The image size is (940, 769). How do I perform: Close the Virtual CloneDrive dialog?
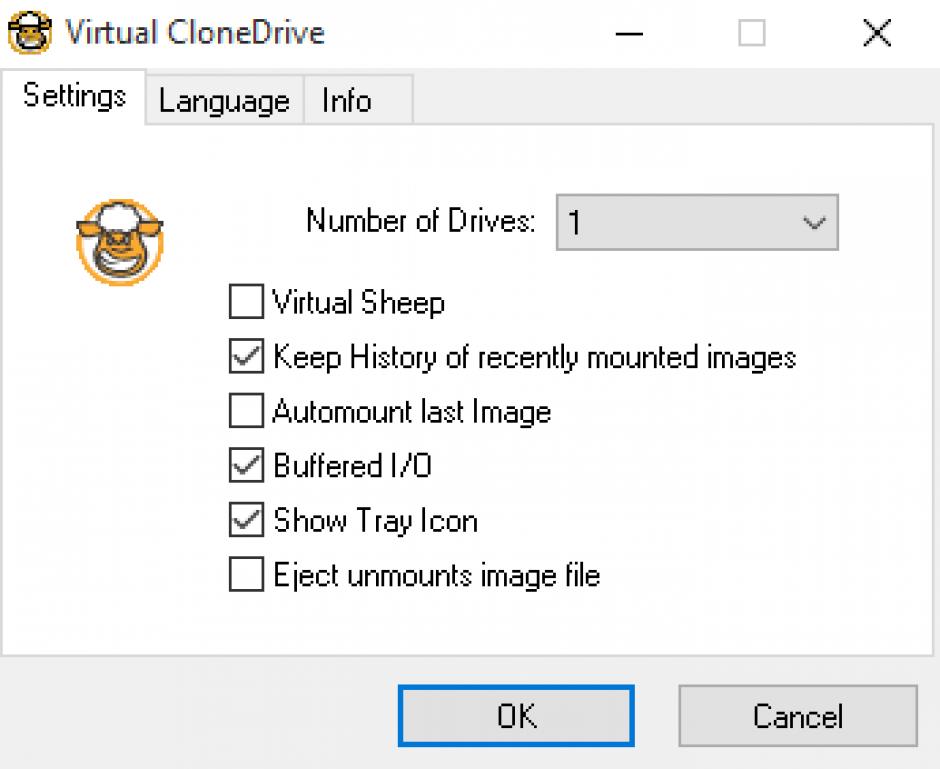pyautogui.click(x=876, y=33)
